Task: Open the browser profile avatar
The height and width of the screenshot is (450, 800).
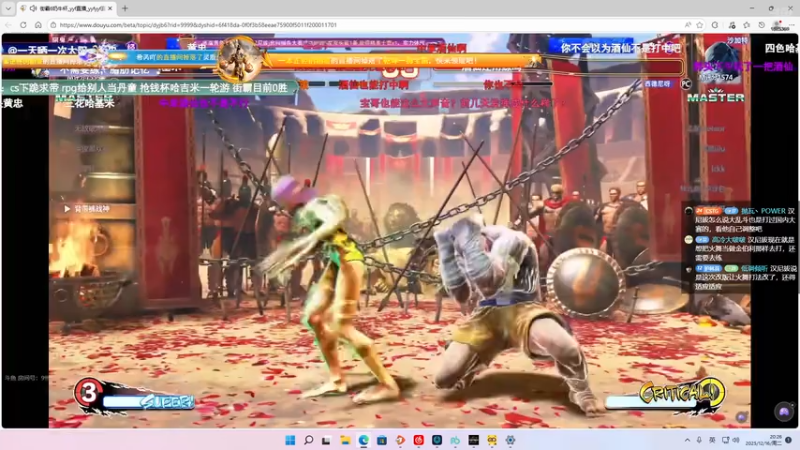Action: pos(777,24)
